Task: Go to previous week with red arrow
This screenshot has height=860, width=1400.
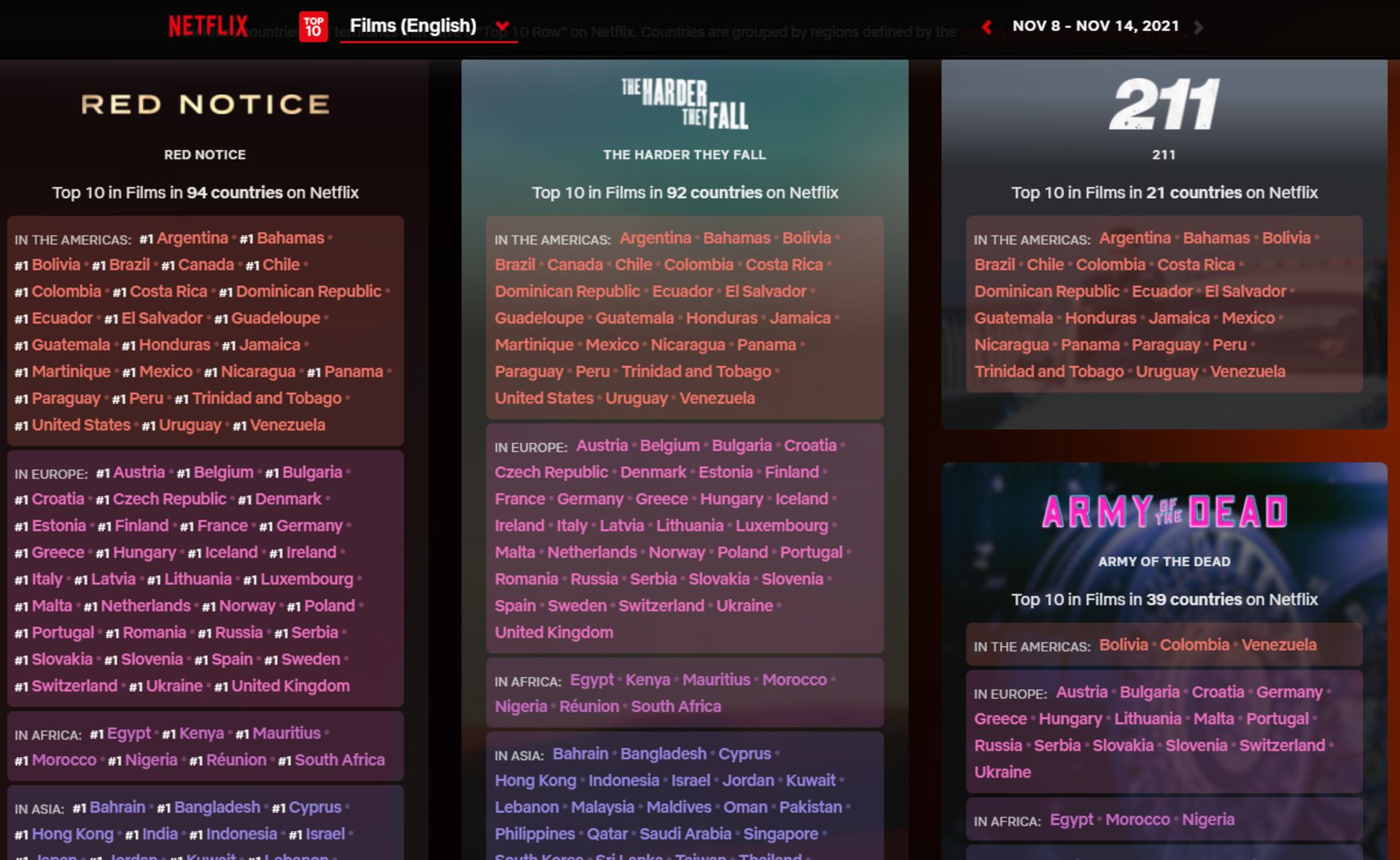Action: pyautogui.click(x=987, y=27)
